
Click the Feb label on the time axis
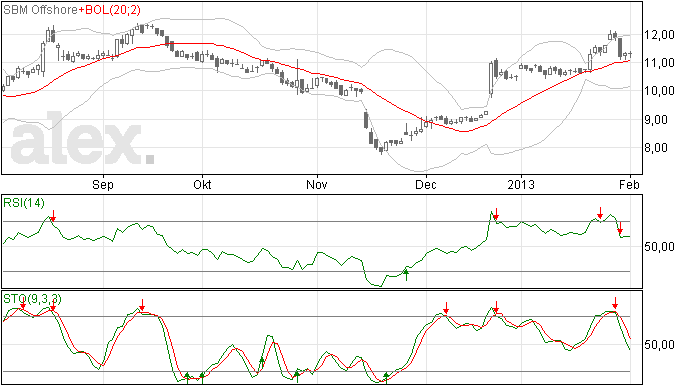(629, 184)
